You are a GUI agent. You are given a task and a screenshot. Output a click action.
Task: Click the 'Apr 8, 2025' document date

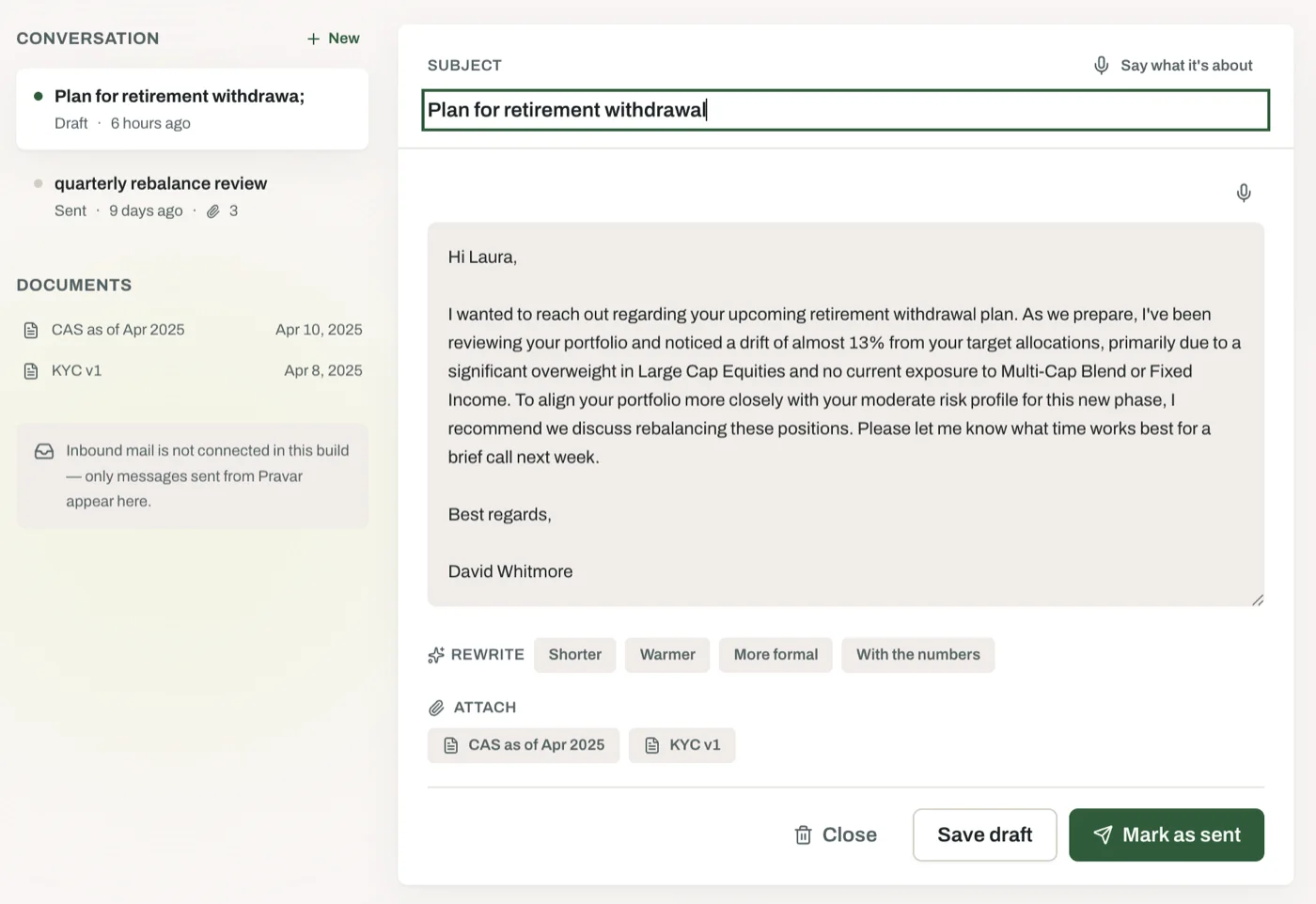323,371
